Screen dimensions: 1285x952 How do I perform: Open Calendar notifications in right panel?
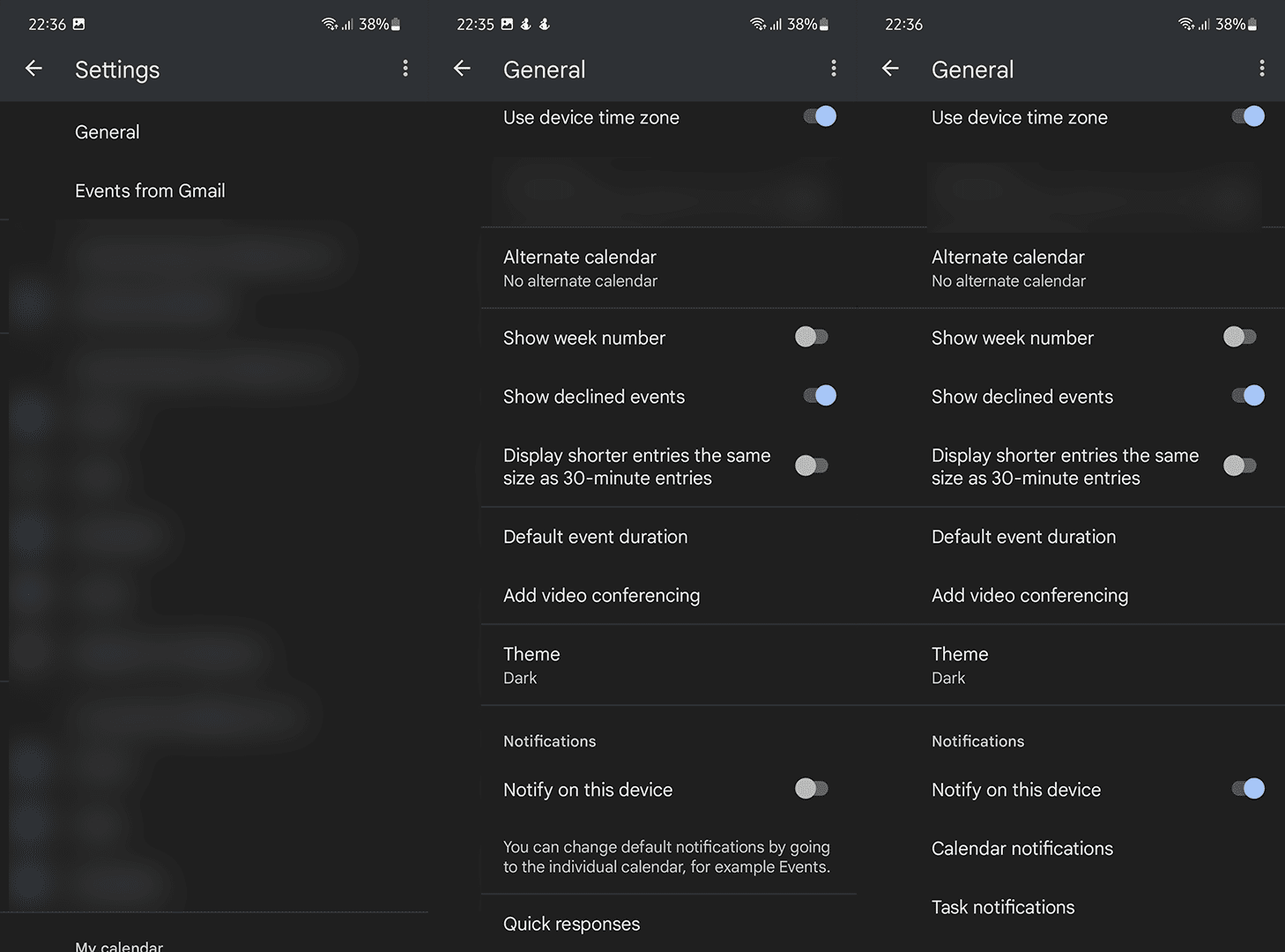[1022, 849]
